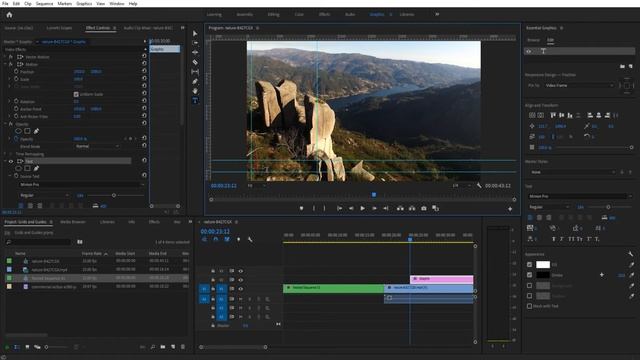The height and width of the screenshot is (360, 640).
Task: Open the File menu
Action: 5,4
